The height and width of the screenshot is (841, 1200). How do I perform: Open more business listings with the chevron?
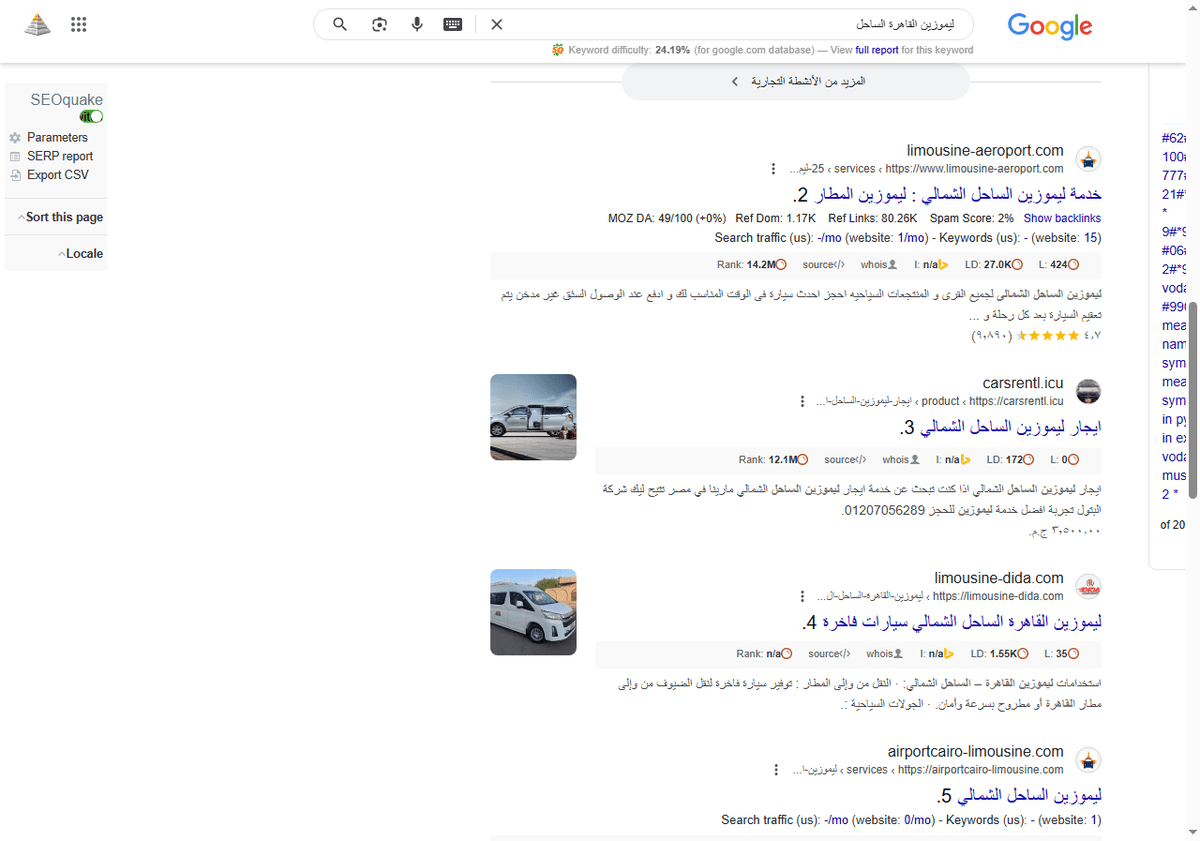[x=735, y=81]
